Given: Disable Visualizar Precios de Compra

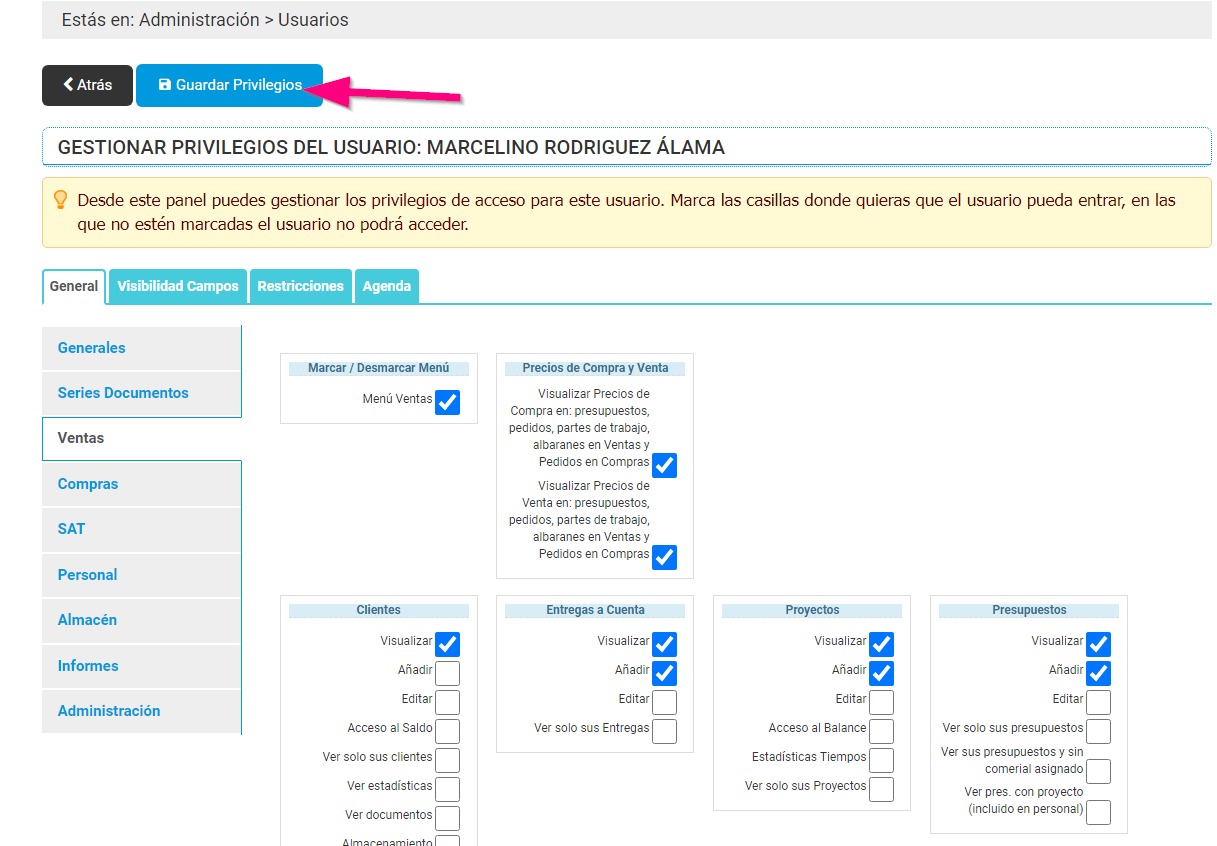Looking at the screenshot, I should pyautogui.click(x=664, y=465).
